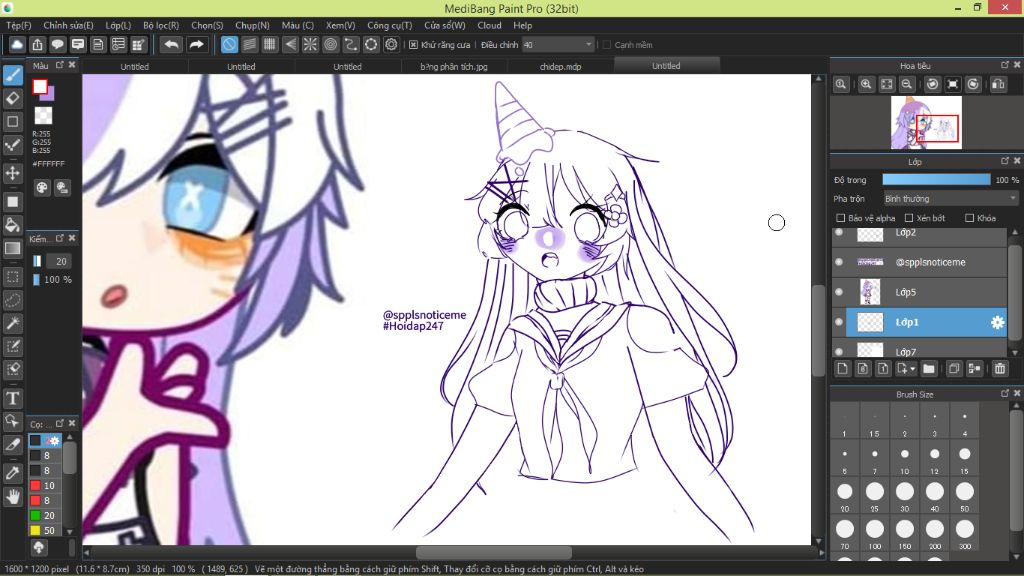Undock the Brush Size panel
The height and width of the screenshot is (576, 1024).
click(1004, 394)
